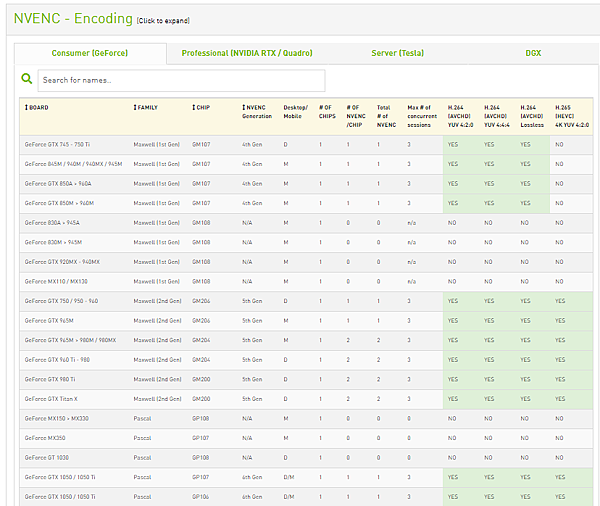This screenshot has width=600, height=506.
Task: Select the 'GeForce GTX 960 Ti - 980' row
Action: click(306, 360)
